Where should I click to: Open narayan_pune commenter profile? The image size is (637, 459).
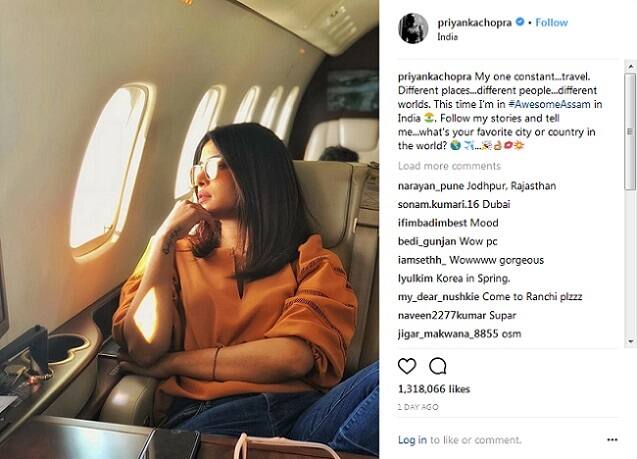[x=431, y=186]
